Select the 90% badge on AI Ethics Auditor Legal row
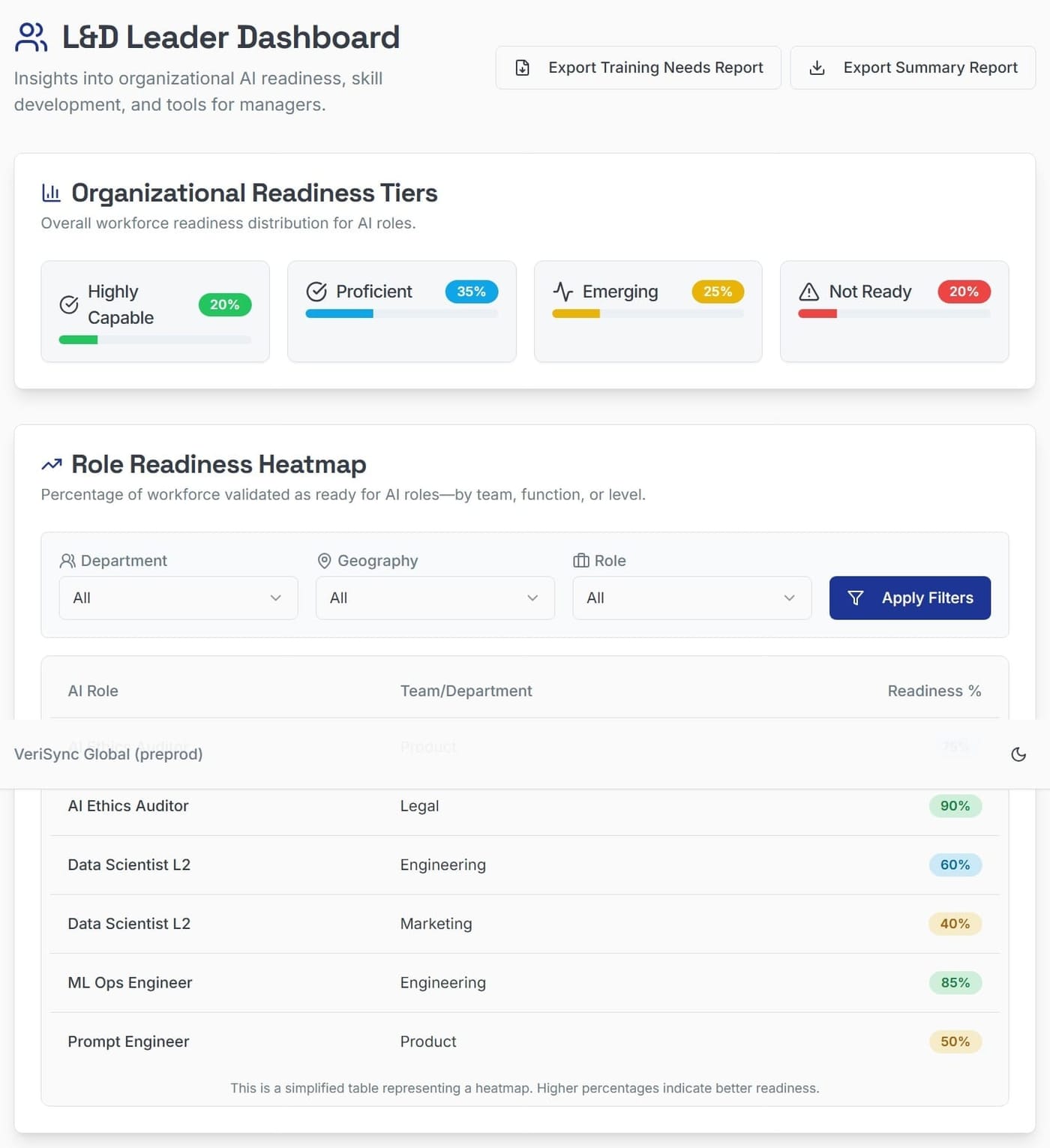Screen dimensions: 1050x1148 point(955,806)
